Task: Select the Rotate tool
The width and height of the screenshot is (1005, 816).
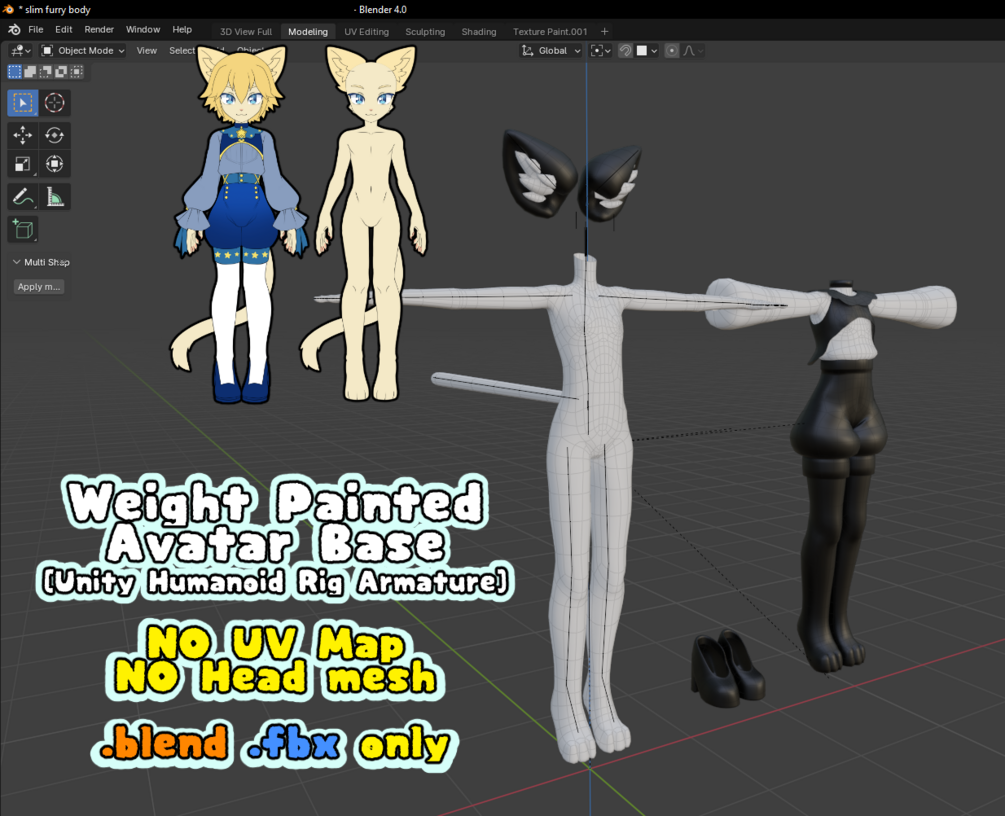Action: coord(54,135)
